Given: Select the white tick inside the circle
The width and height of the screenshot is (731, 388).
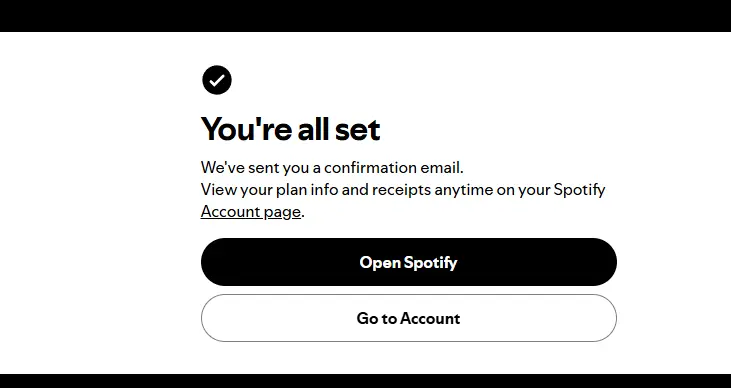Looking at the screenshot, I should (217, 81).
